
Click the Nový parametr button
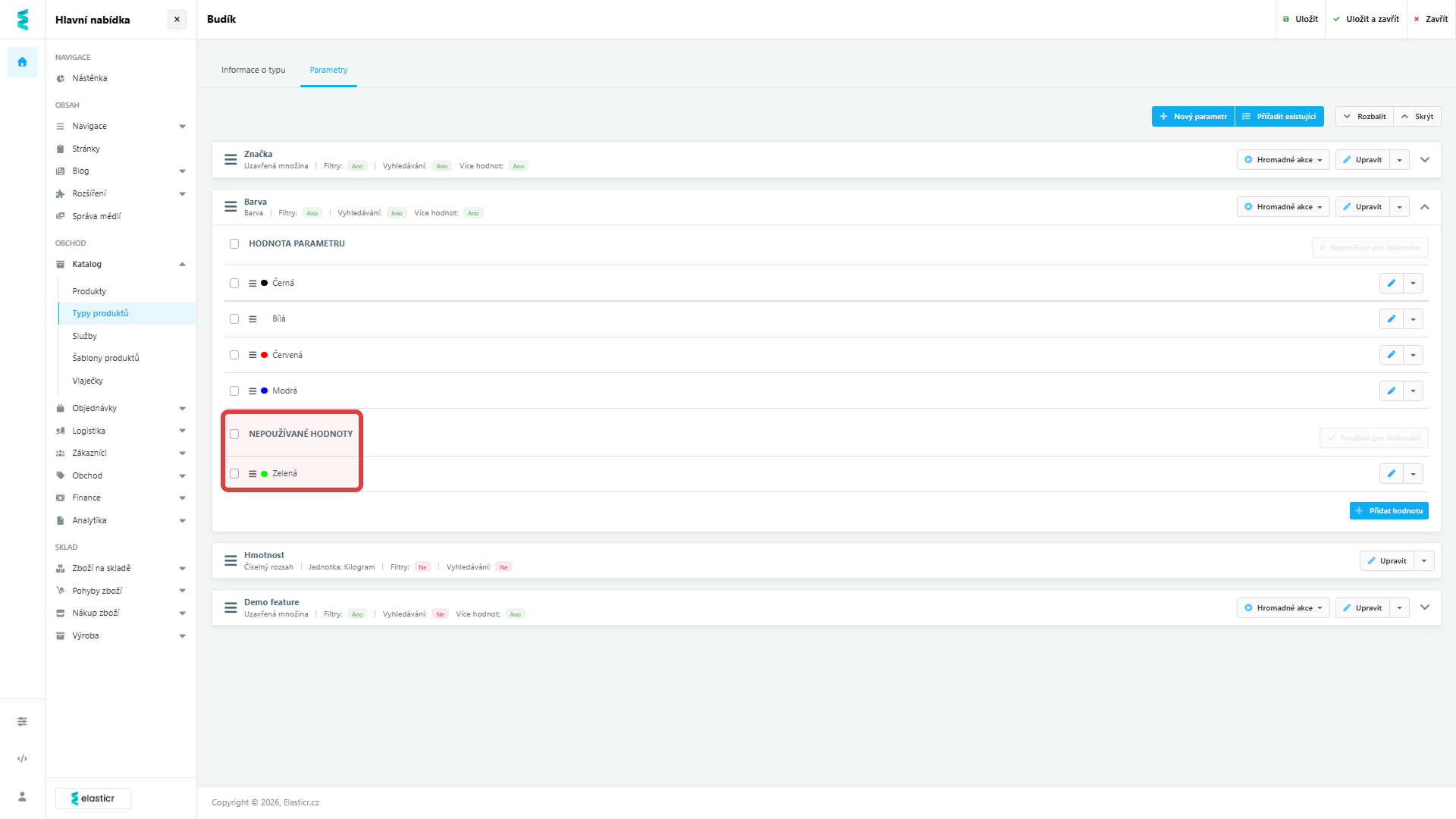[x=1193, y=117]
